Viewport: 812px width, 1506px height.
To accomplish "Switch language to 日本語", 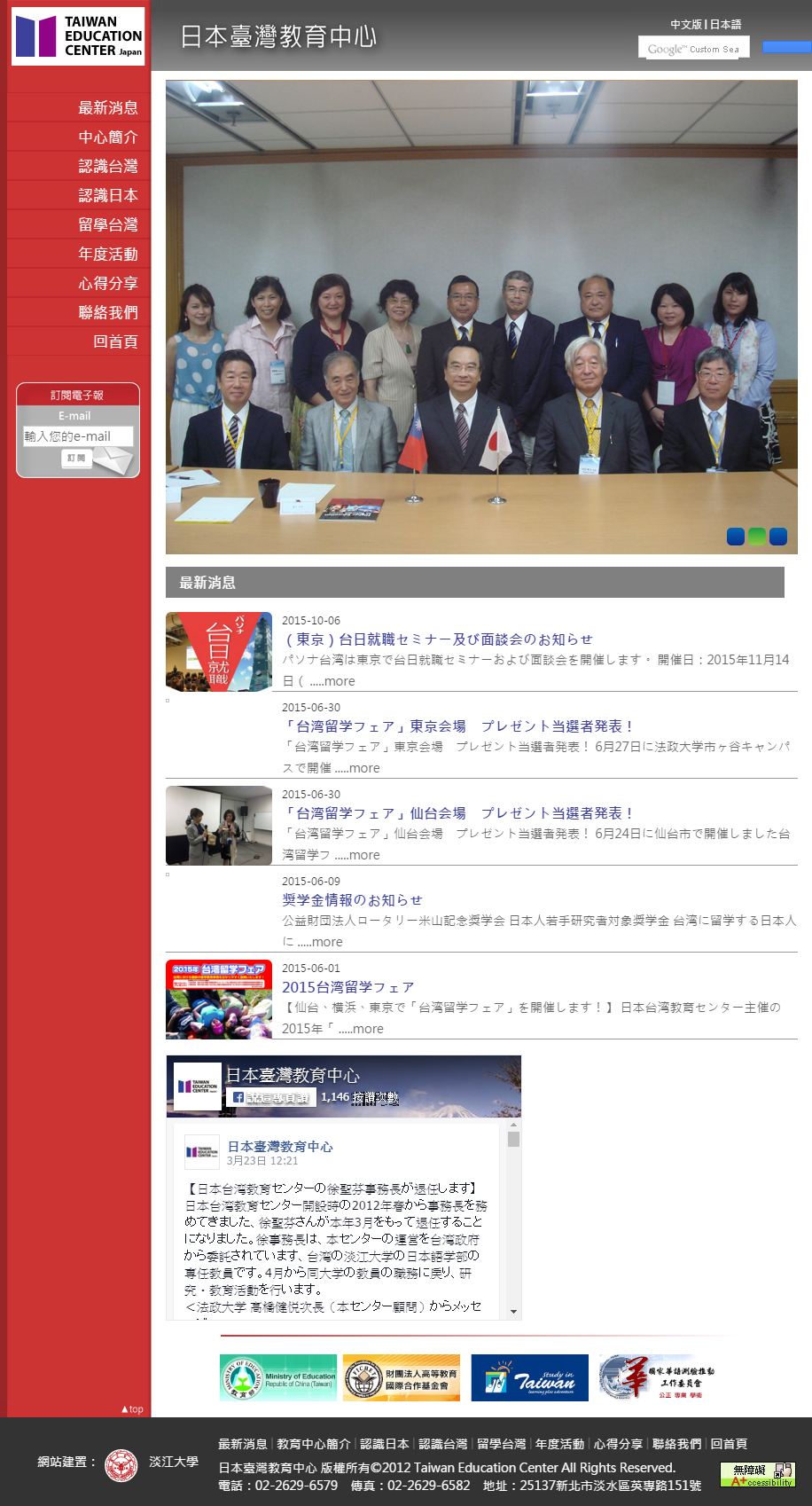I will coord(725,25).
